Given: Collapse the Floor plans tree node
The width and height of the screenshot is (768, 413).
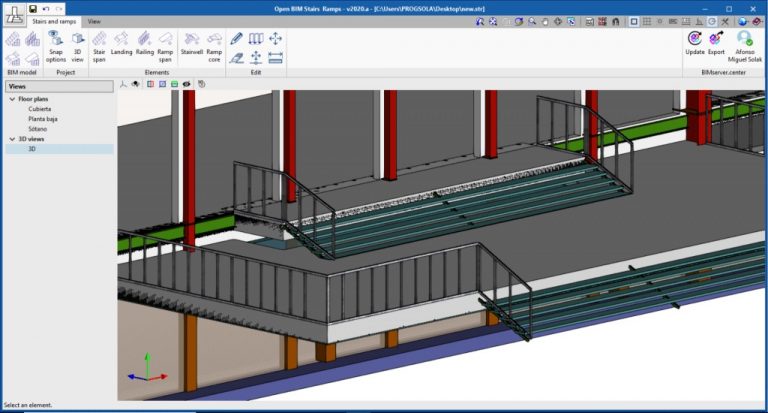Looking at the screenshot, I should 12,99.
